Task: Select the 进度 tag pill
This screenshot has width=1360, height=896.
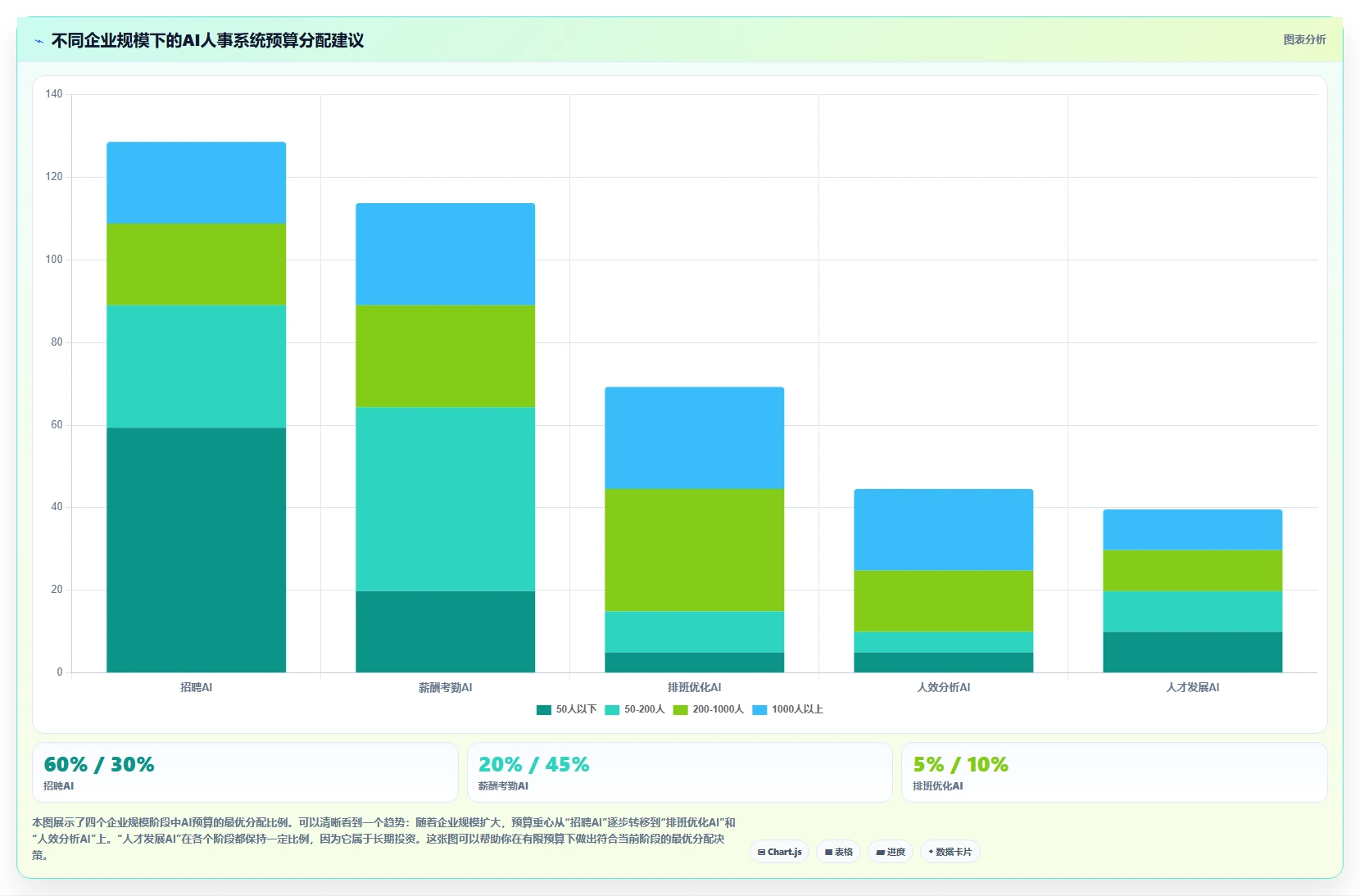Action: [891, 852]
